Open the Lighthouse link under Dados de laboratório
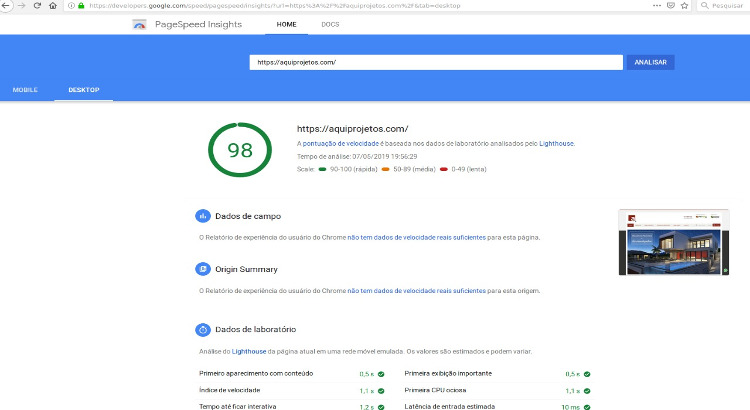The image size is (750, 410). (249, 351)
